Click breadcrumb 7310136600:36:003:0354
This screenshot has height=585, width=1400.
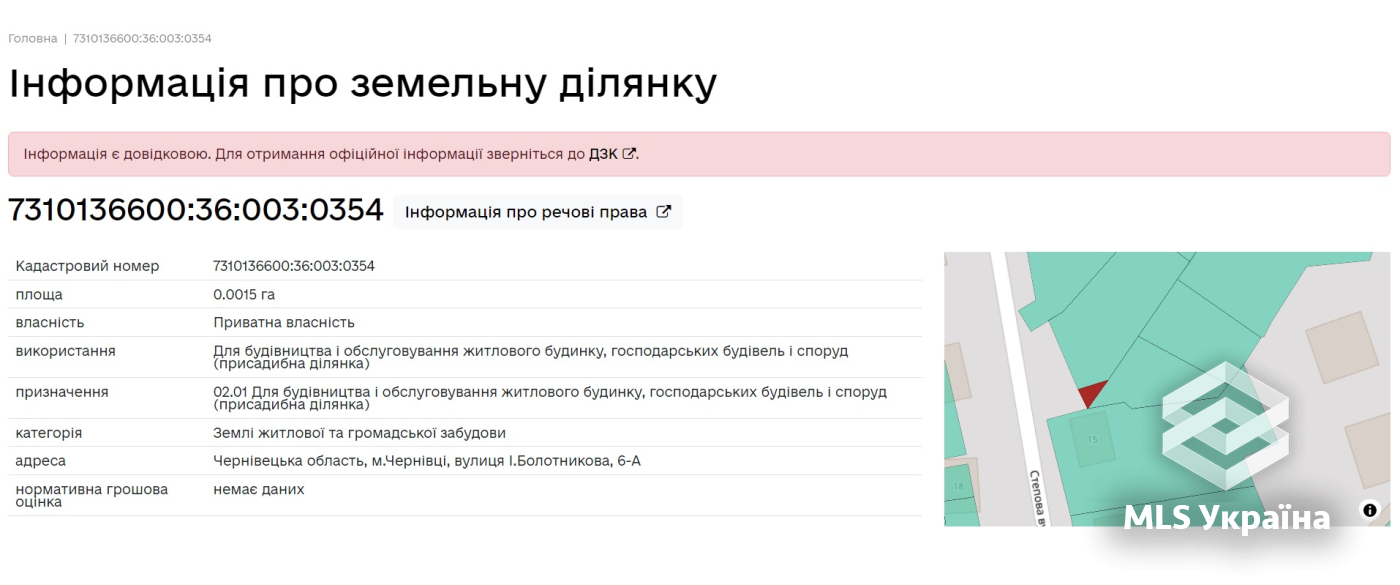coord(142,38)
